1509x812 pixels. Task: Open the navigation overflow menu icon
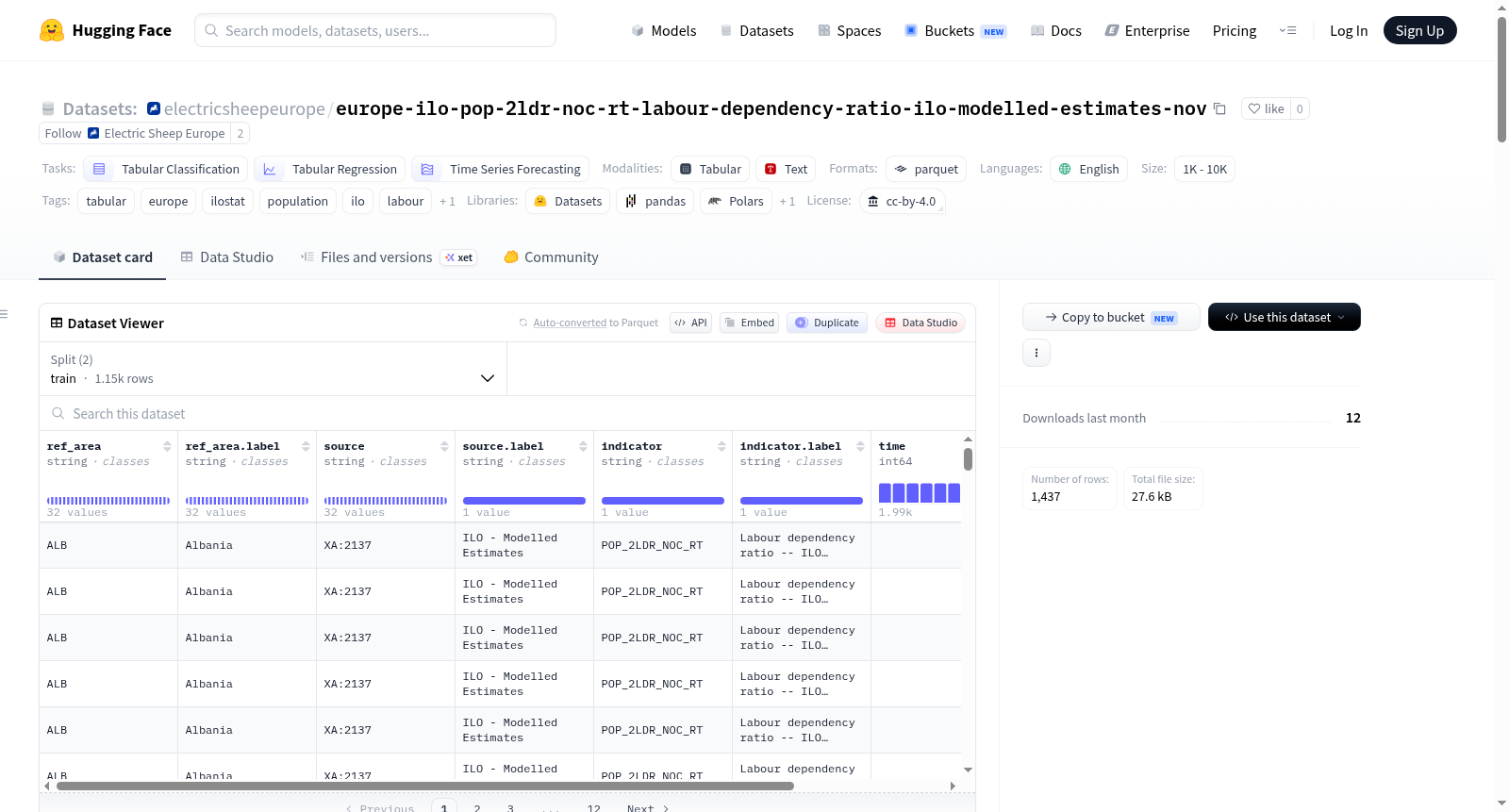pos(1287,30)
